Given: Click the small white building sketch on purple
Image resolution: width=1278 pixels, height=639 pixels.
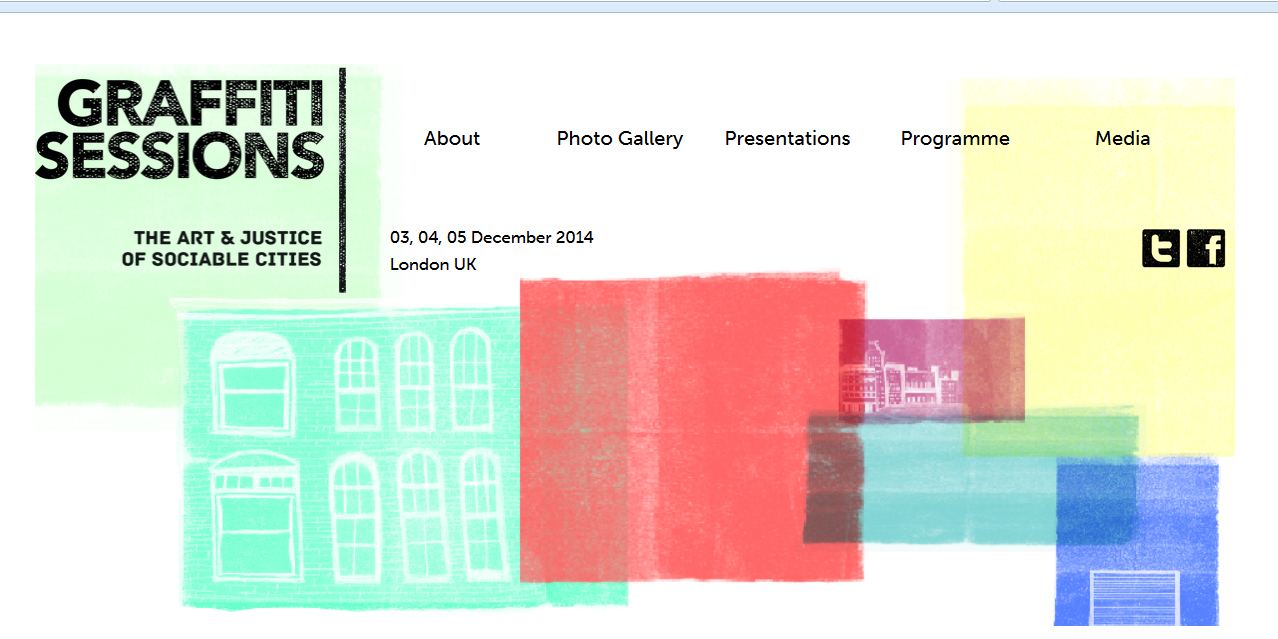Looking at the screenshot, I should pyautogui.click(x=901, y=377).
